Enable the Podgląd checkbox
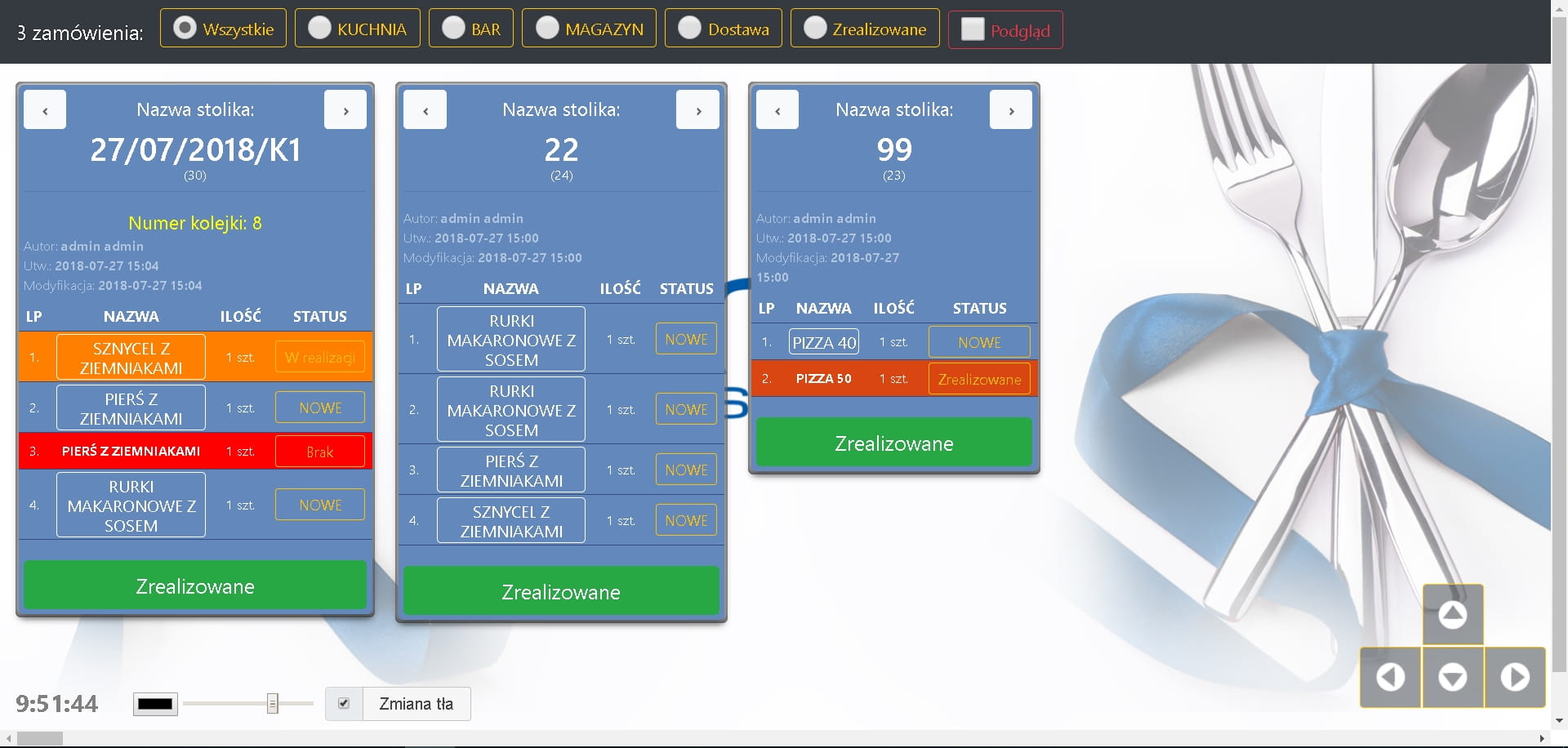Viewport: 1568px width, 748px height. [x=973, y=29]
